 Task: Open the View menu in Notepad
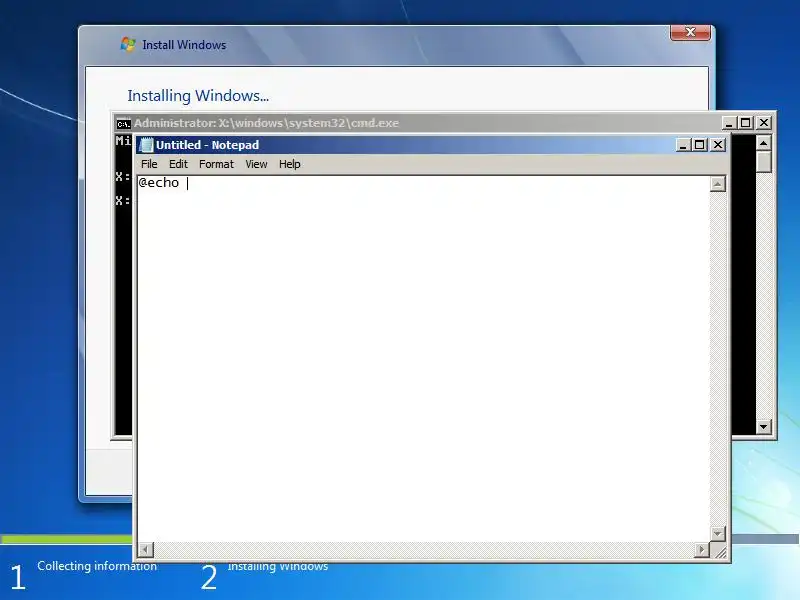[x=256, y=164]
